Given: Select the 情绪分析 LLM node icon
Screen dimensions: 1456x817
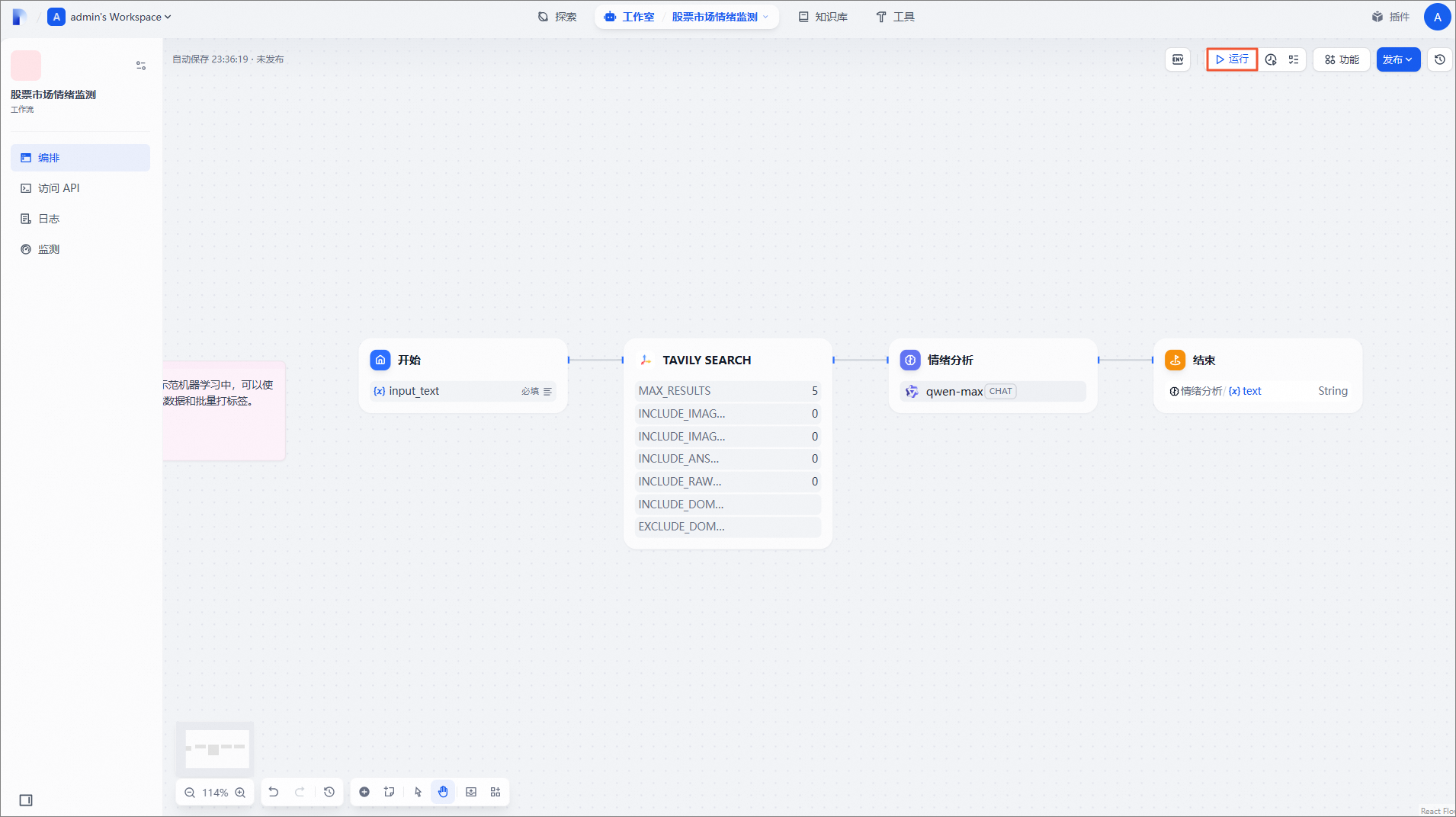Looking at the screenshot, I should tap(910, 360).
